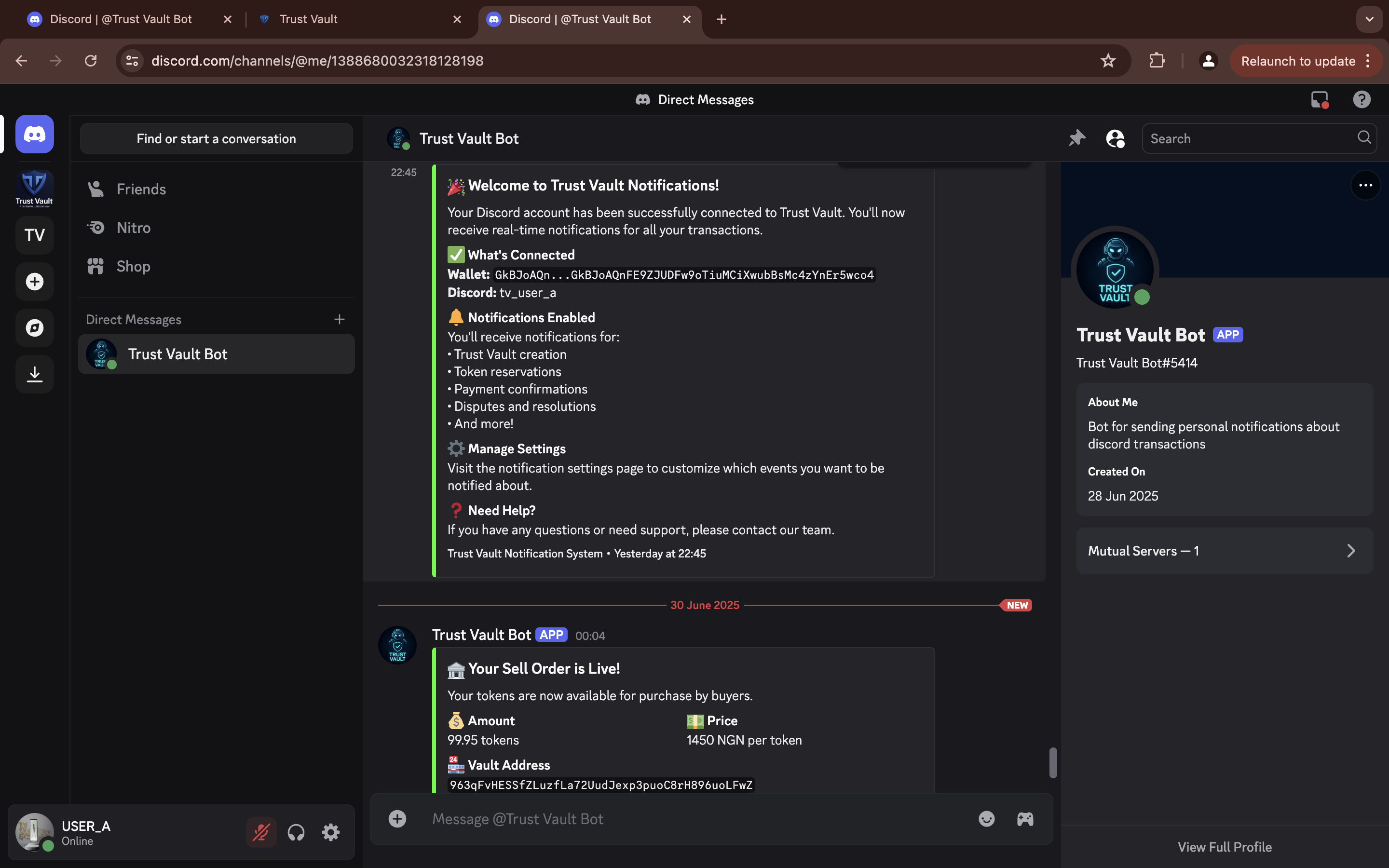Open the browser tab list dropdown arrow
The width and height of the screenshot is (1389, 868).
[1370, 19]
